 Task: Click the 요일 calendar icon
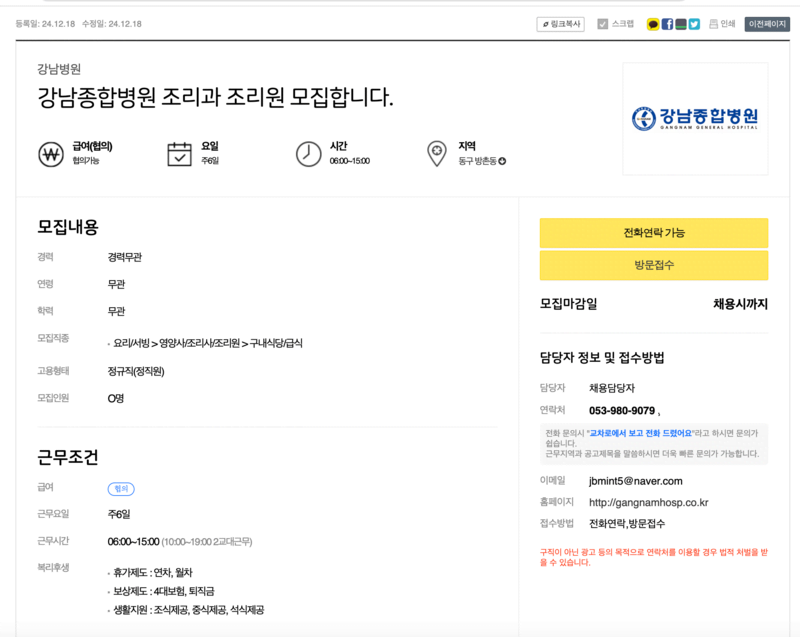pos(178,151)
